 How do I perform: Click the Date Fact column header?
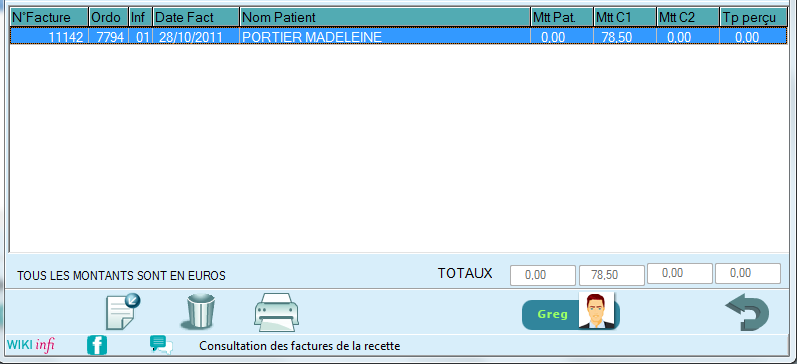tap(196, 17)
